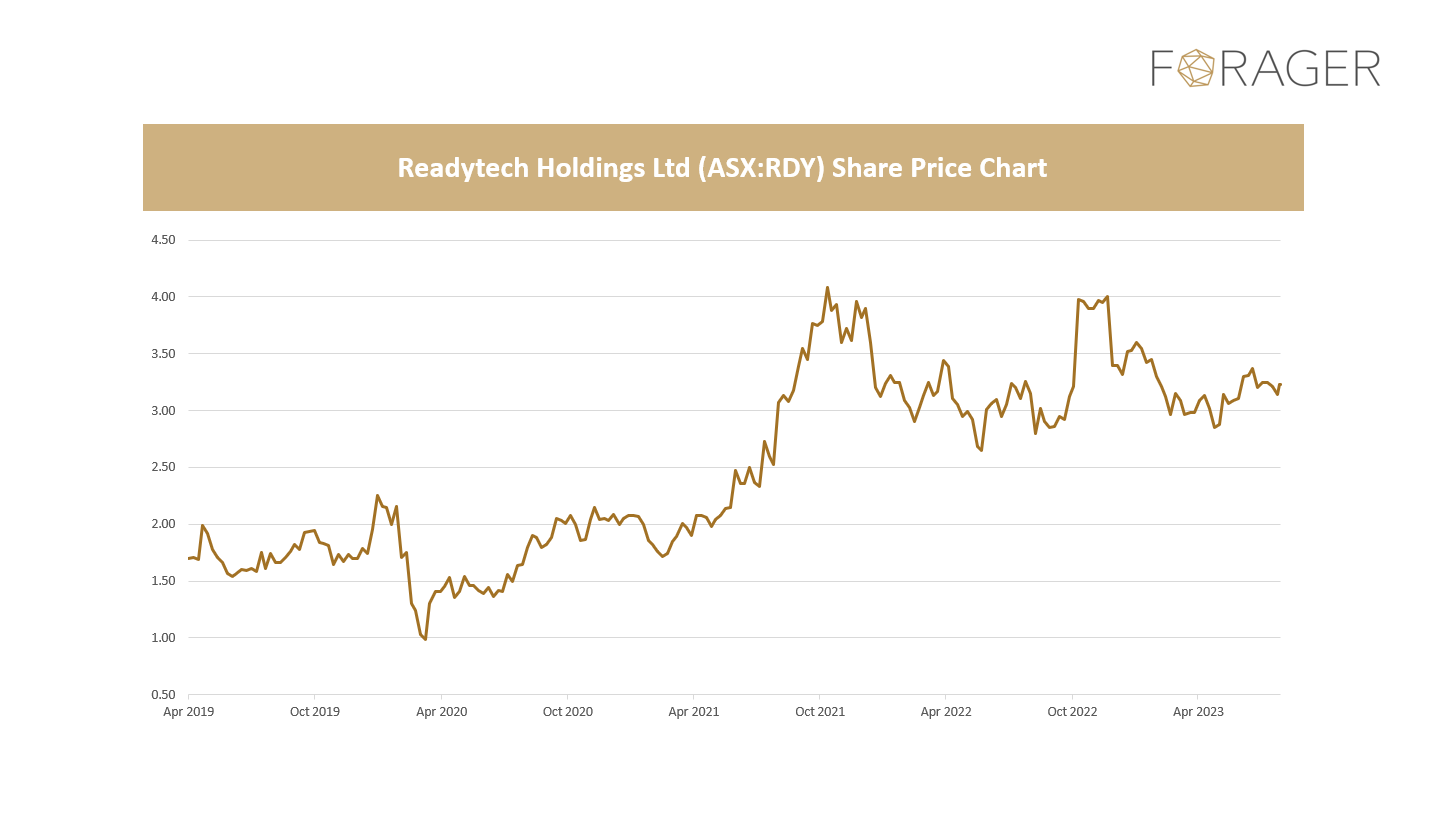Click the lowest share price point near 1.00
This screenshot has height=815, width=1448.
pyautogui.click(x=425, y=639)
